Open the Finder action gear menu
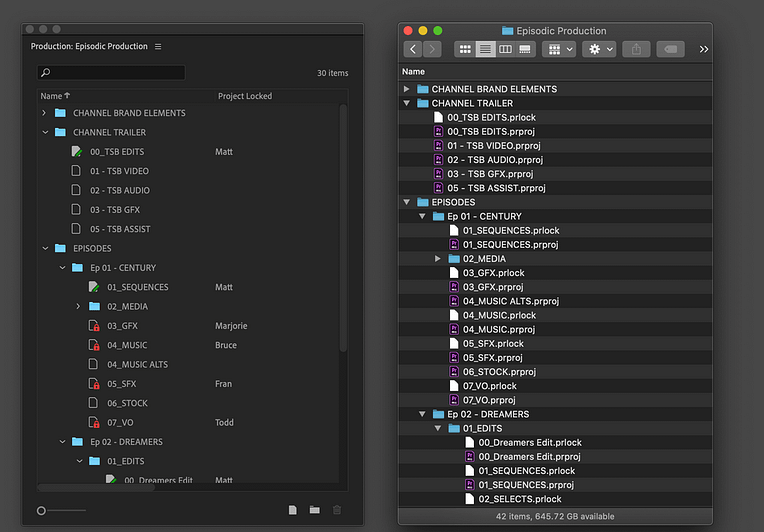The image size is (764, 532). (x=600, y=49)
